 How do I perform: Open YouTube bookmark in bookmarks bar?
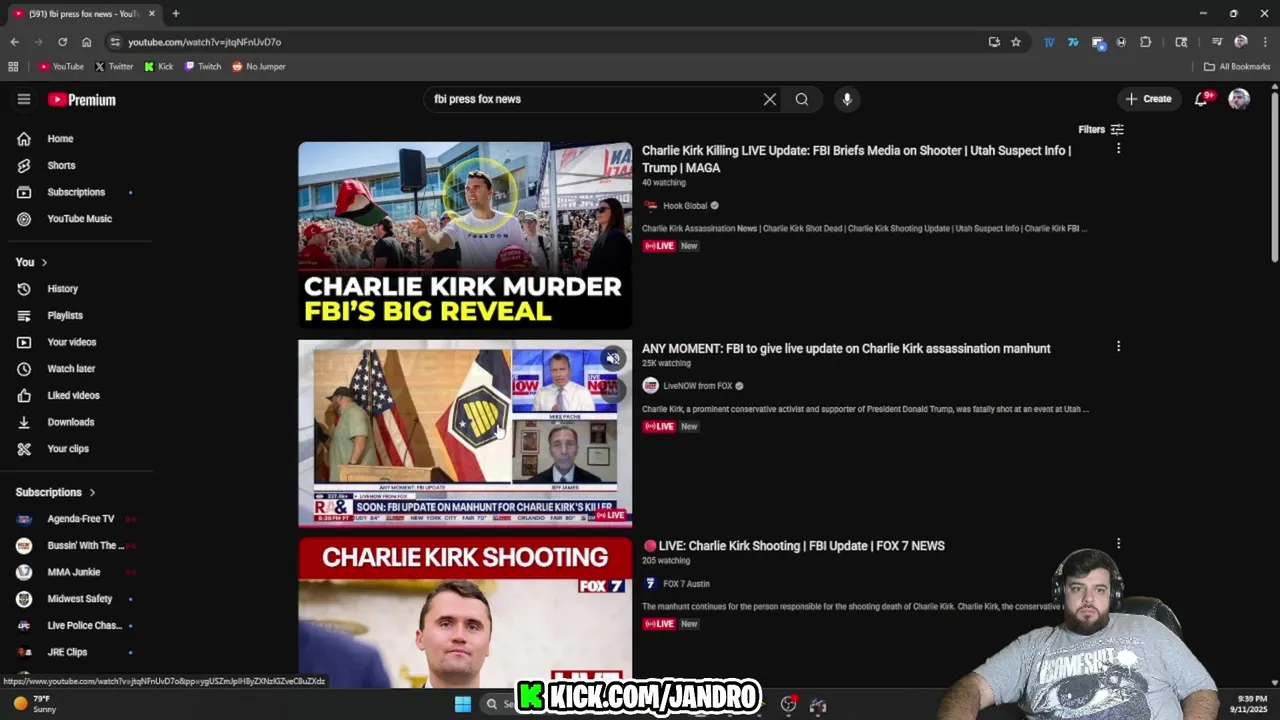pos(61,67)
